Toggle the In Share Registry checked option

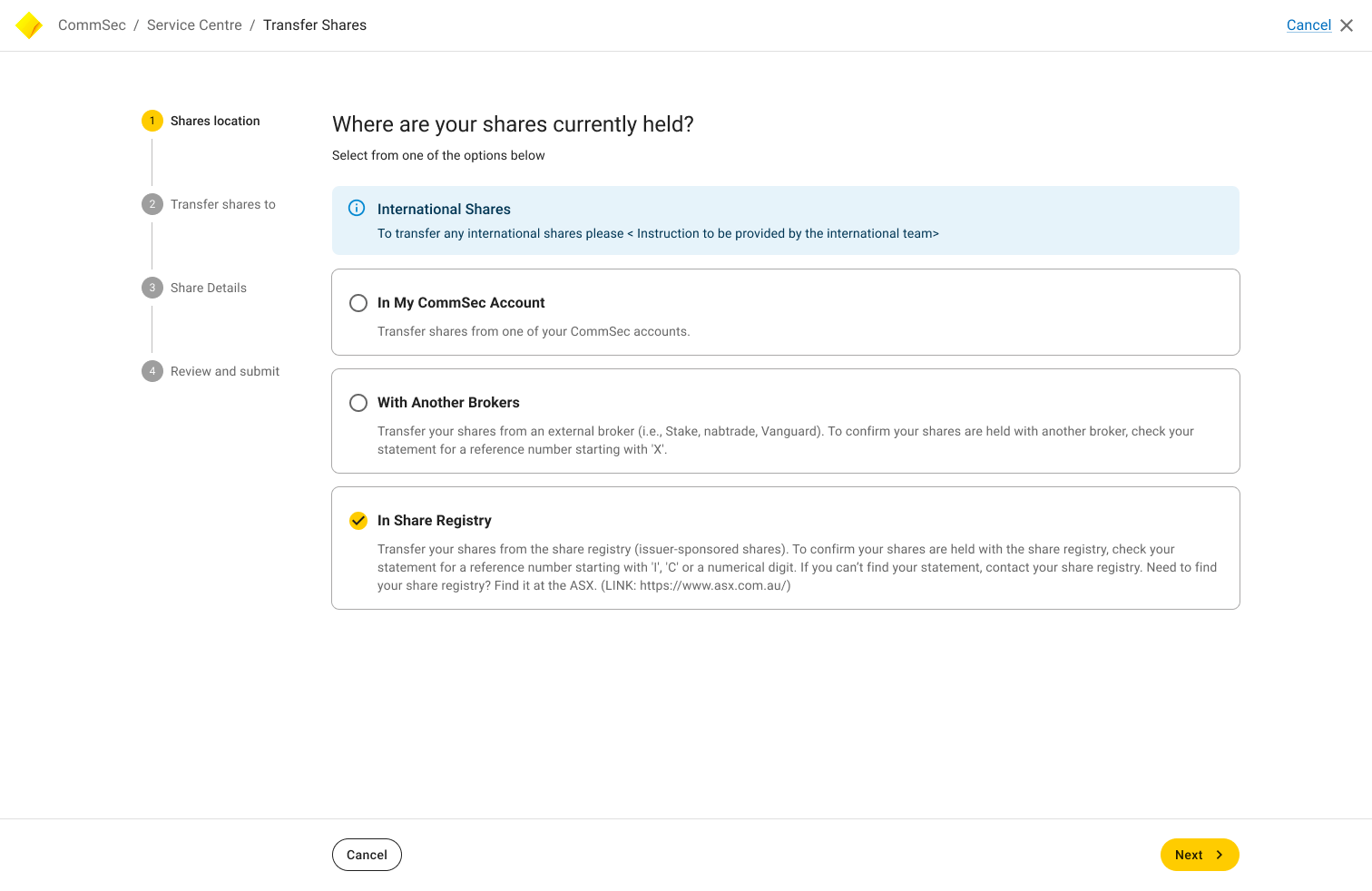point(358,521)
